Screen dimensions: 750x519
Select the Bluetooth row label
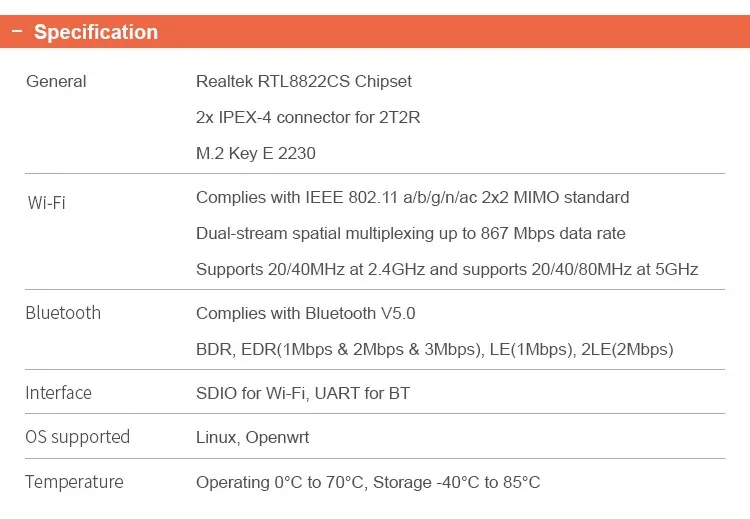click(x=63, y=313)
